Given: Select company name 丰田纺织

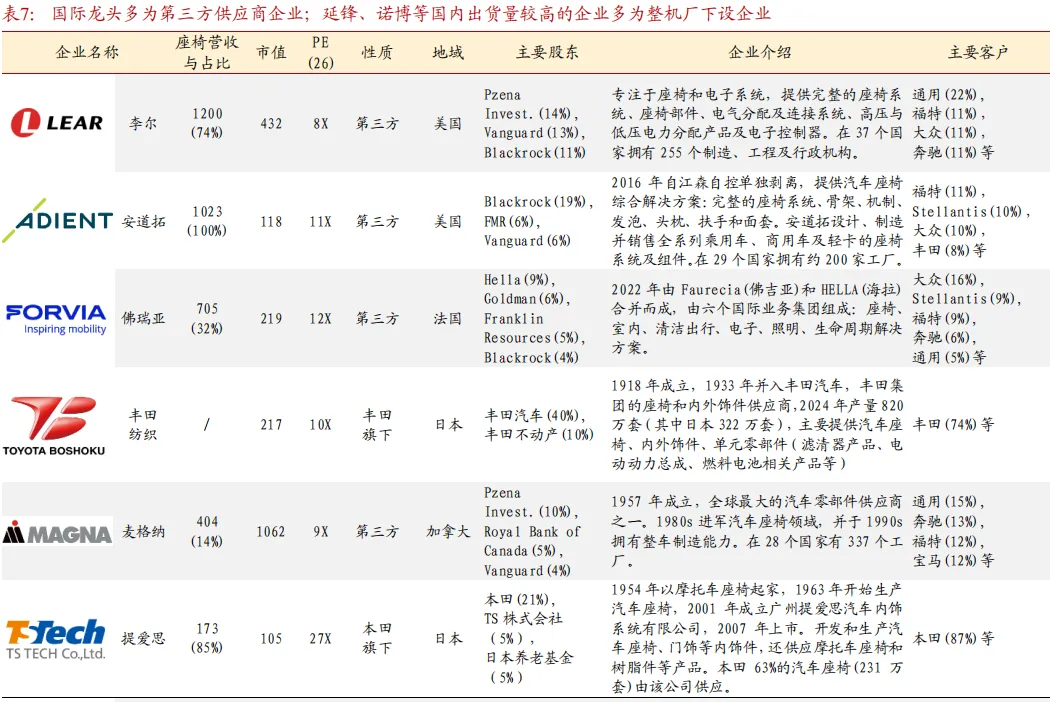Looking at the screenshot, I should [143, 425].
